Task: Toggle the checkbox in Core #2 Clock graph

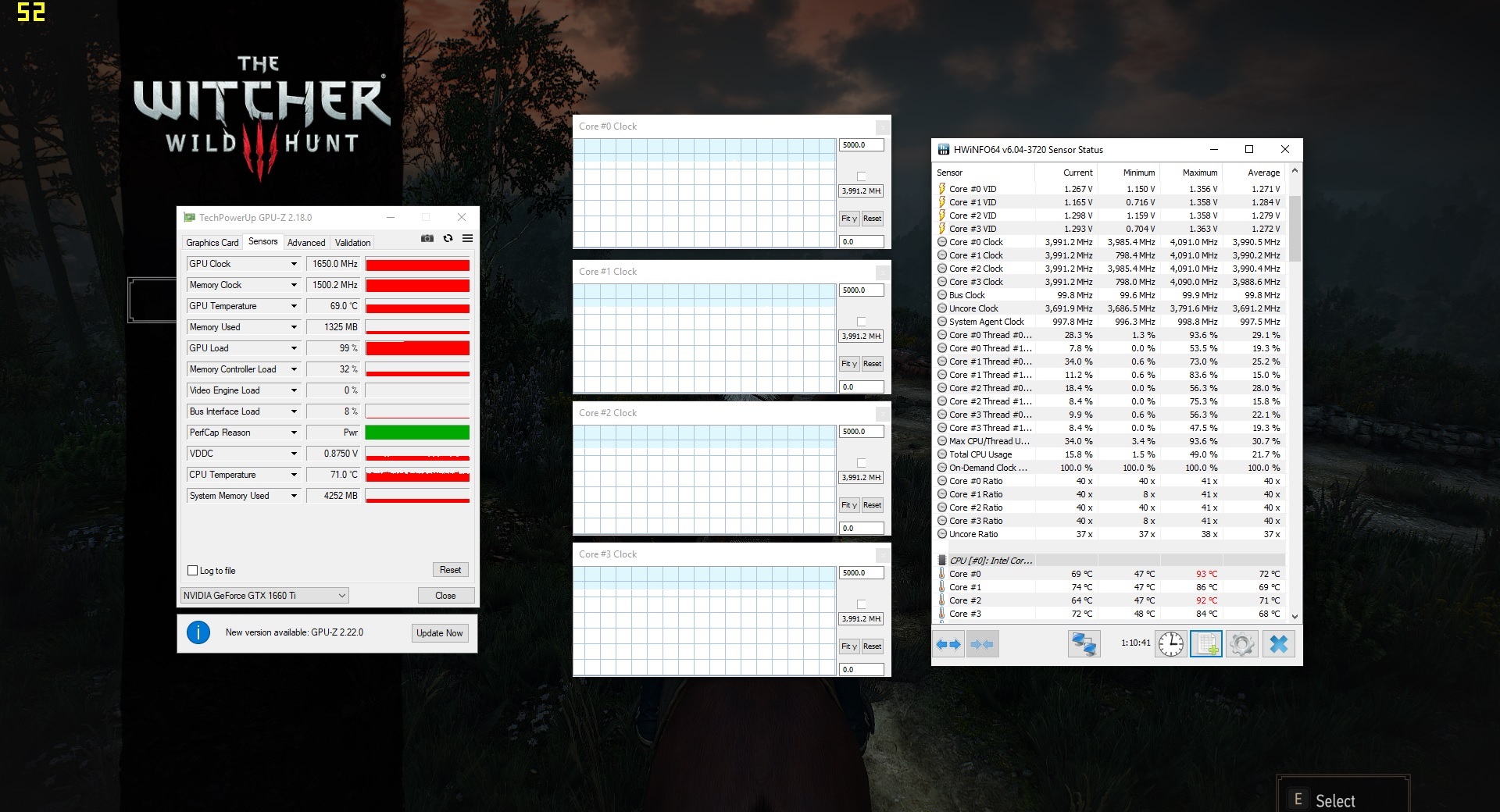Action: coord(861,463)
